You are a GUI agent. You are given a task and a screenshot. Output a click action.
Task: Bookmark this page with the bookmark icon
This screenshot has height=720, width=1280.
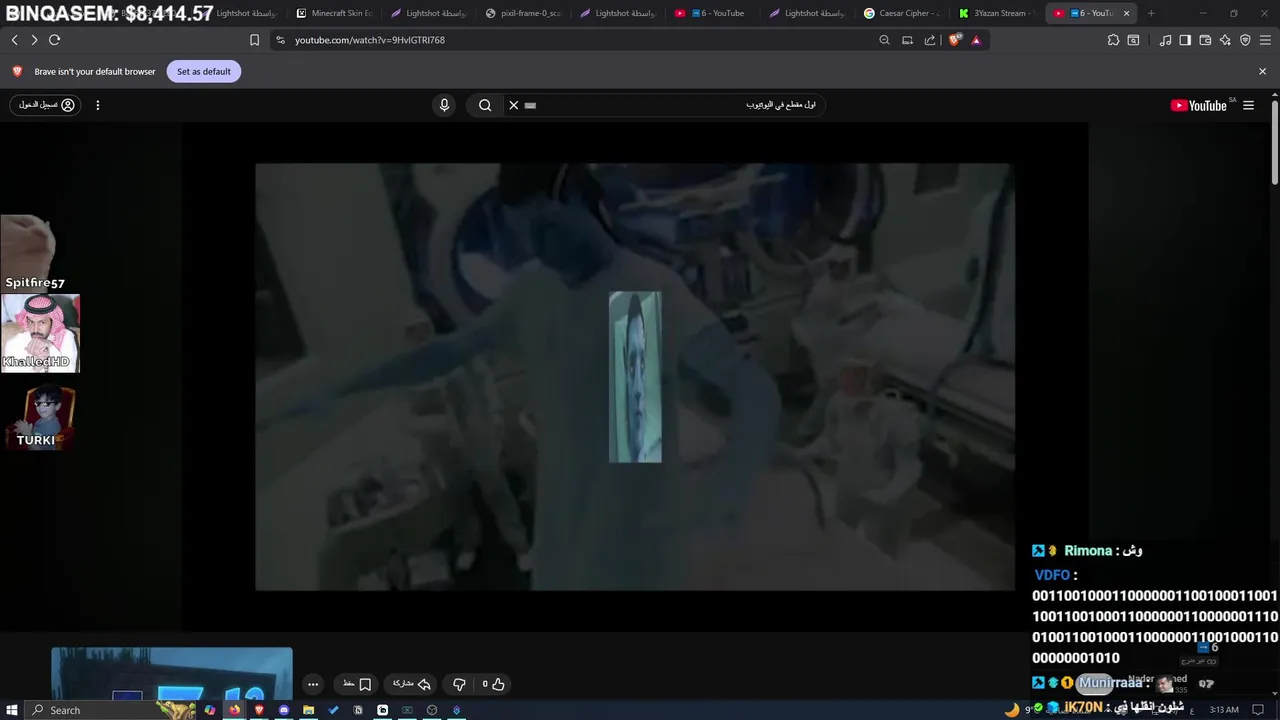tap(254, 40)
